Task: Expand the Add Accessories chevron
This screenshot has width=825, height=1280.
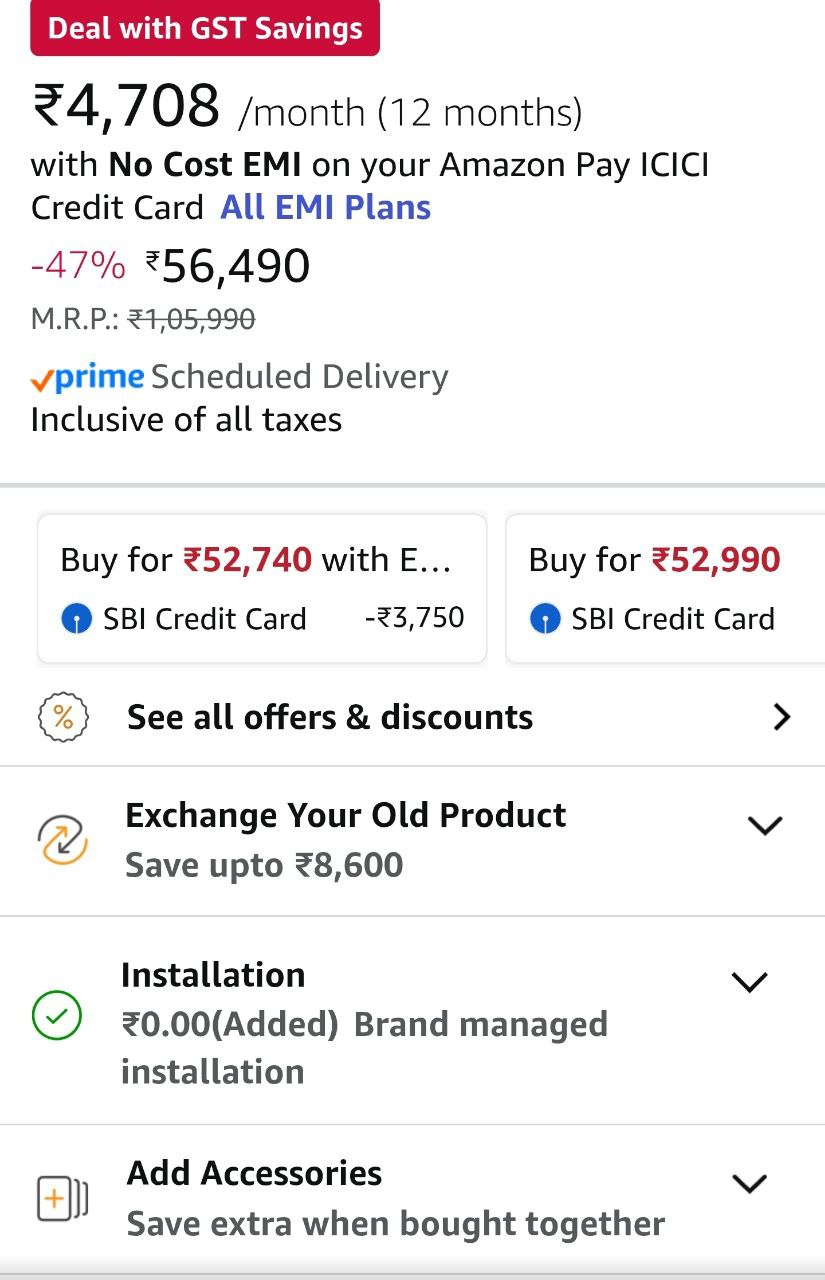Action: 749,1184
